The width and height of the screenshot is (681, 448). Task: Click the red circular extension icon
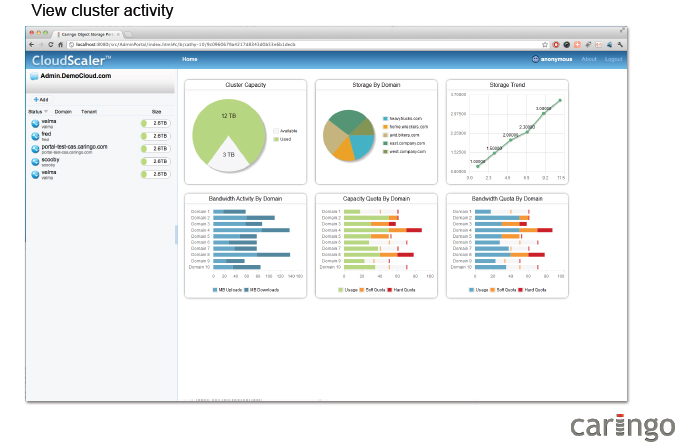[x=556, y=44]
